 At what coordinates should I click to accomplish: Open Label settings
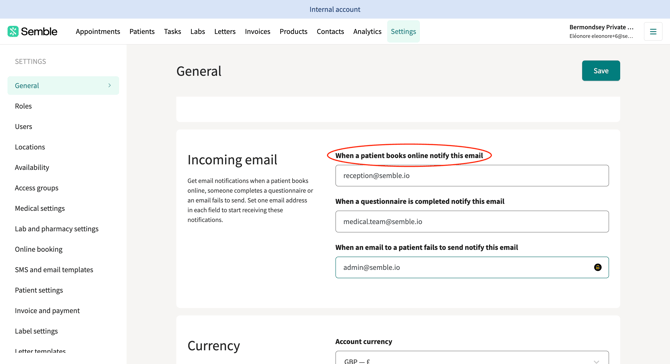(36, 331)
